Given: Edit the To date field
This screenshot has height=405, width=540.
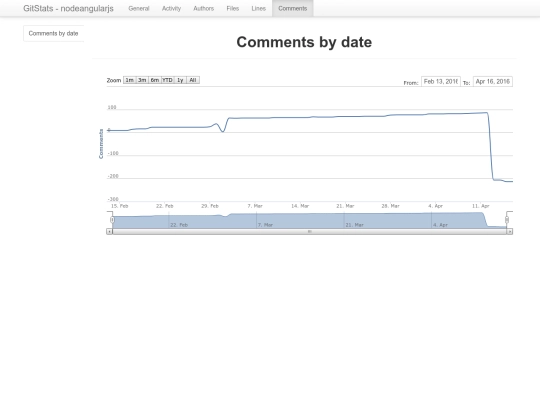Looking at the screenshot, I should click(x=493, y=82).
